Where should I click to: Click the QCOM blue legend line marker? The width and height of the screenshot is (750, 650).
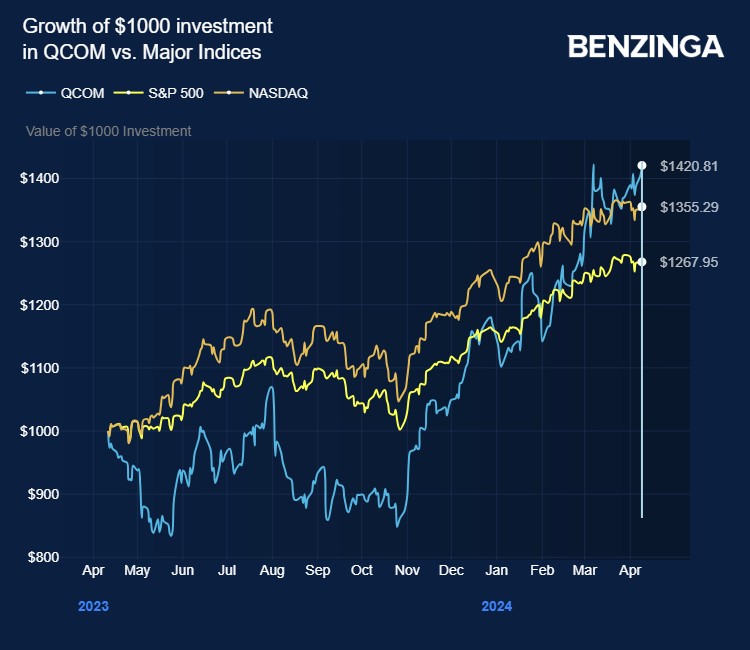tap(41, 93)
